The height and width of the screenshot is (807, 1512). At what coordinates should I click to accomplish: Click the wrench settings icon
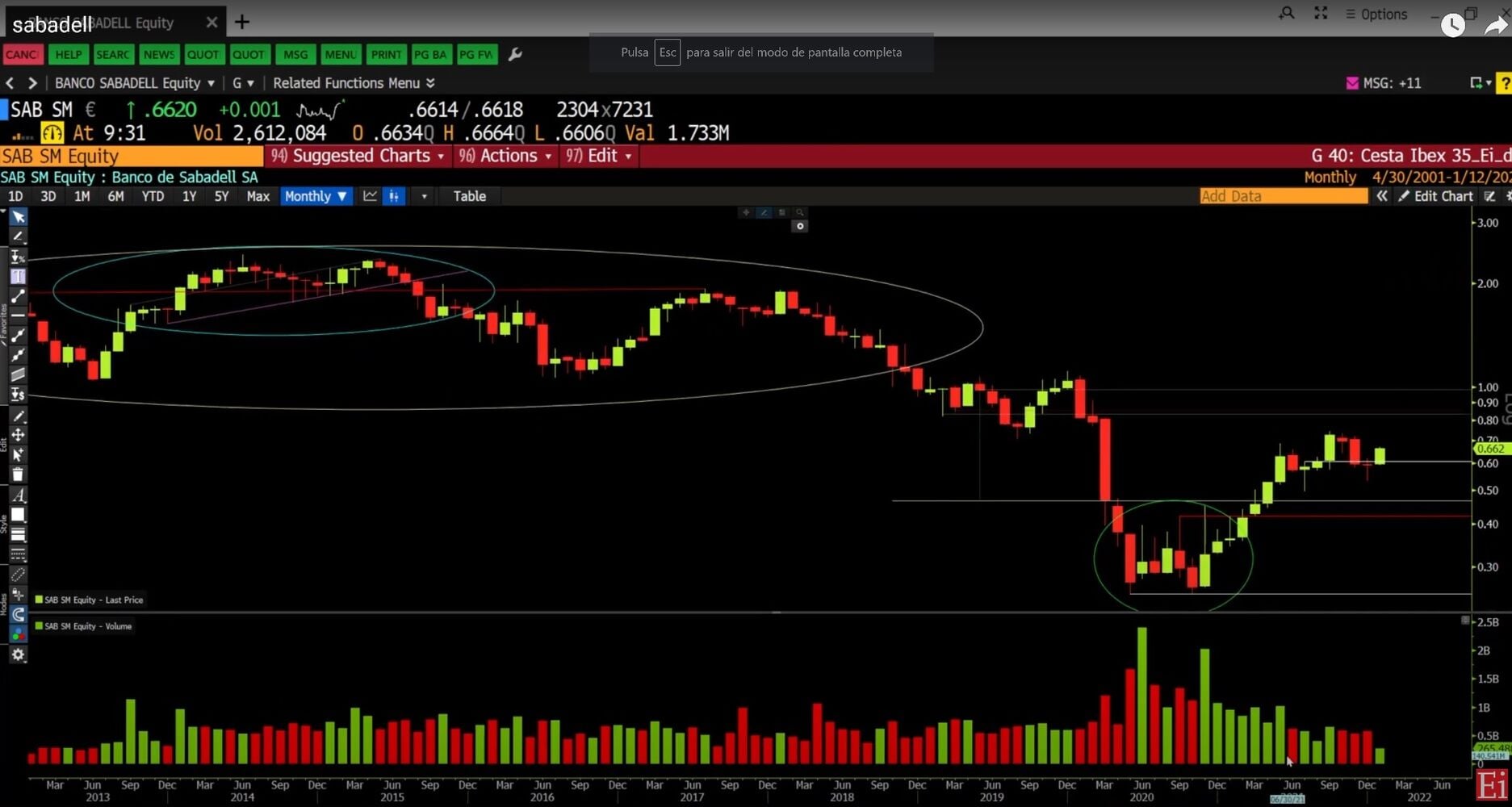(515, 54)
